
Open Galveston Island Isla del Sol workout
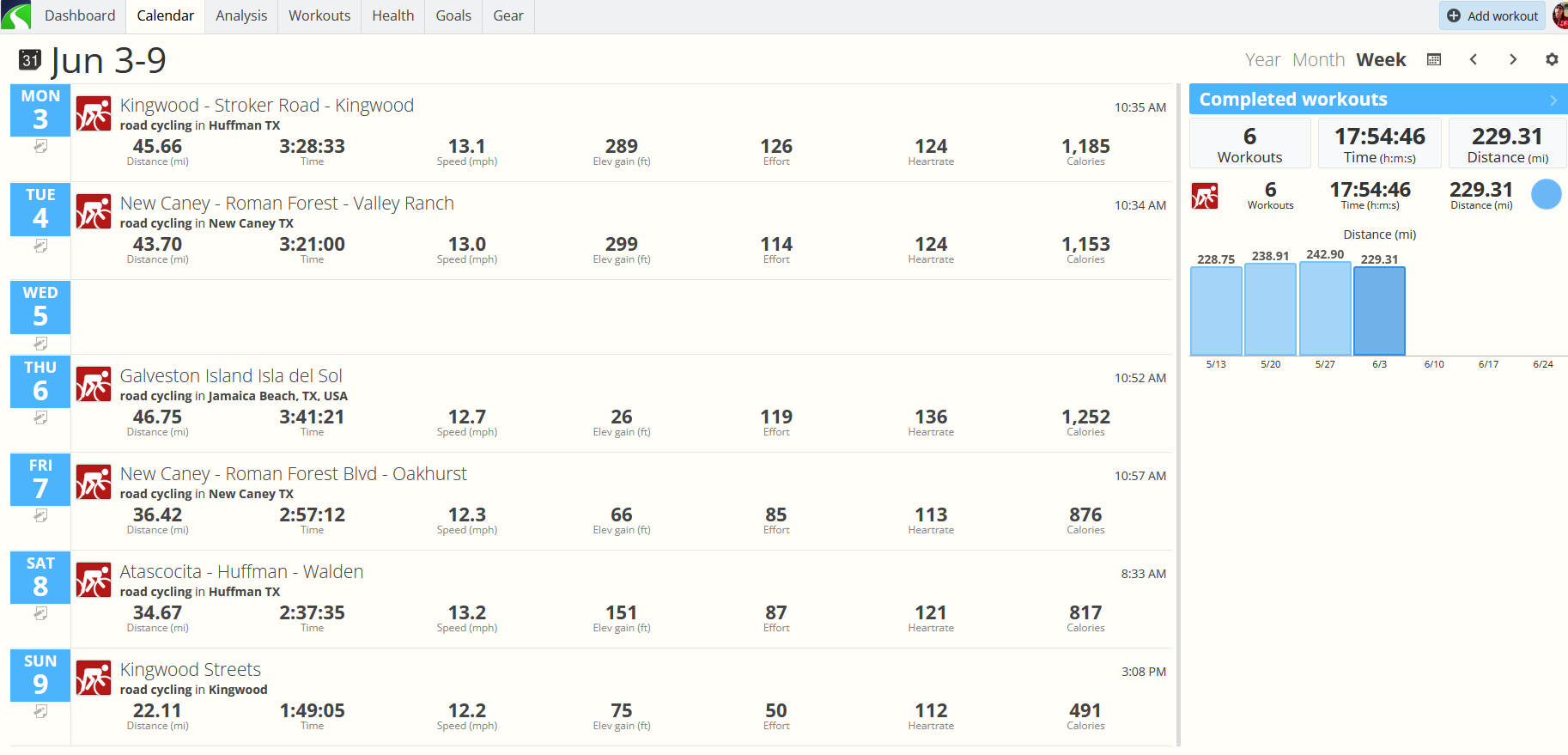coord(231,375)
